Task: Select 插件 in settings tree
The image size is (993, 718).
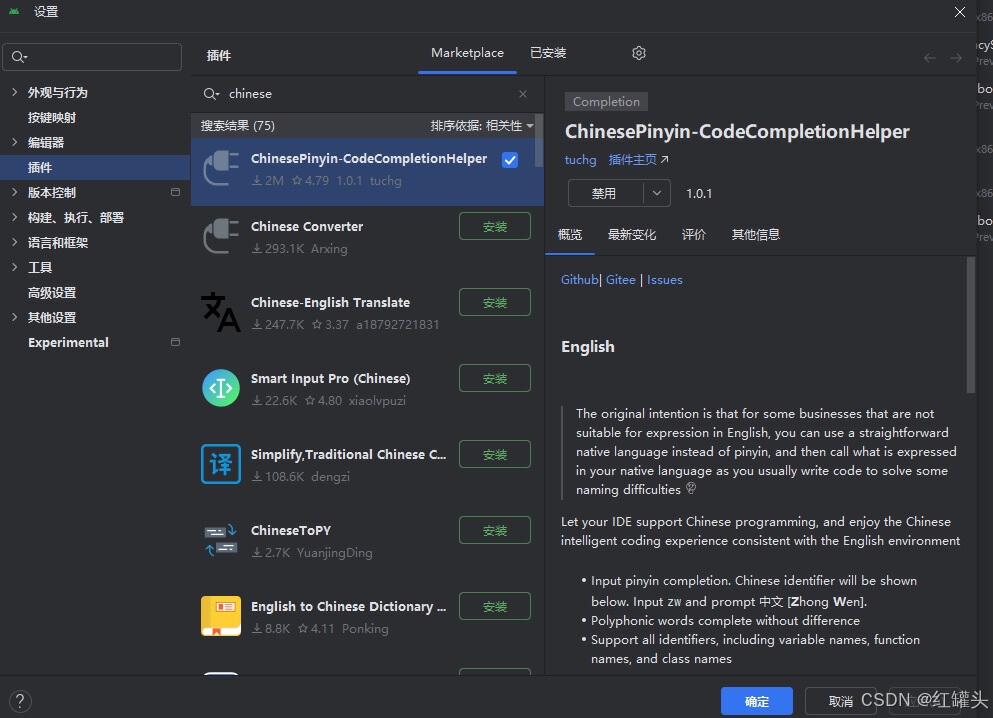Action: pyautogui.click(x=95, y=168)
